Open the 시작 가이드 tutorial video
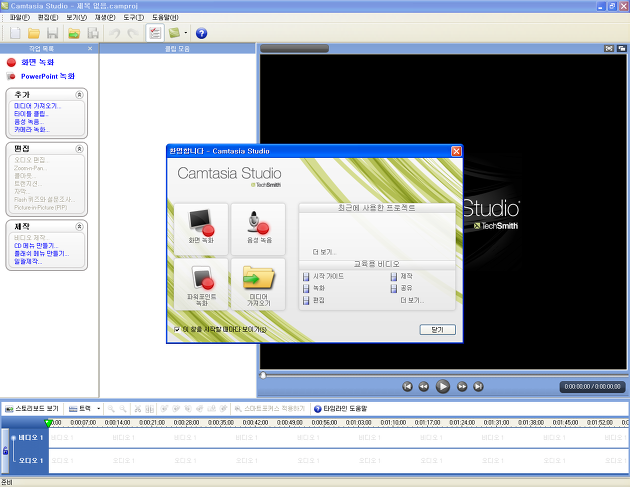 click(328, 276)
